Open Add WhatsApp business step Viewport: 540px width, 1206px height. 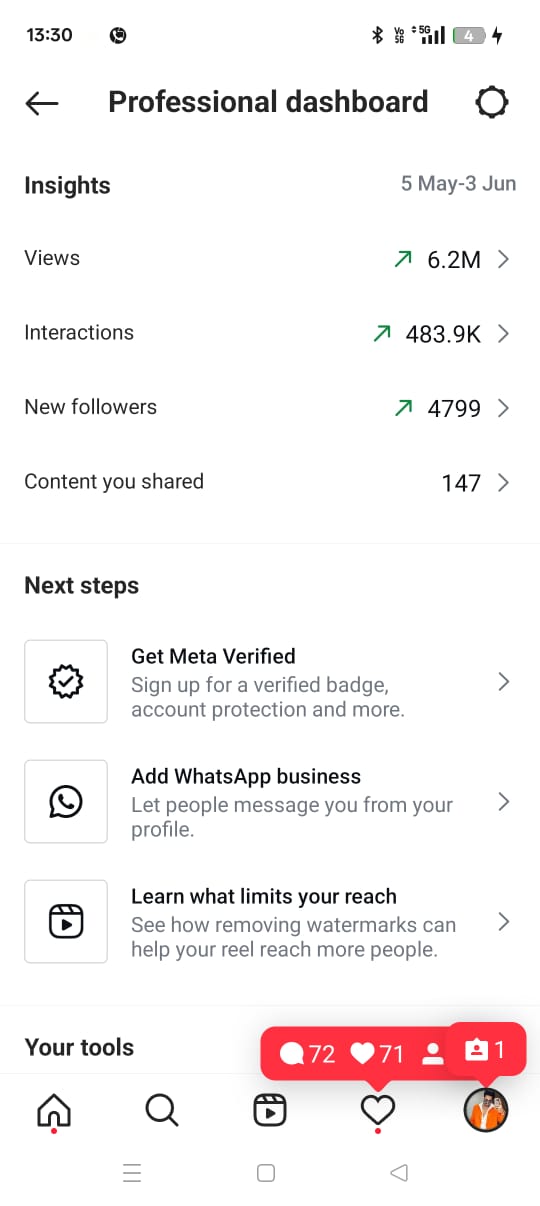(270, 801)
